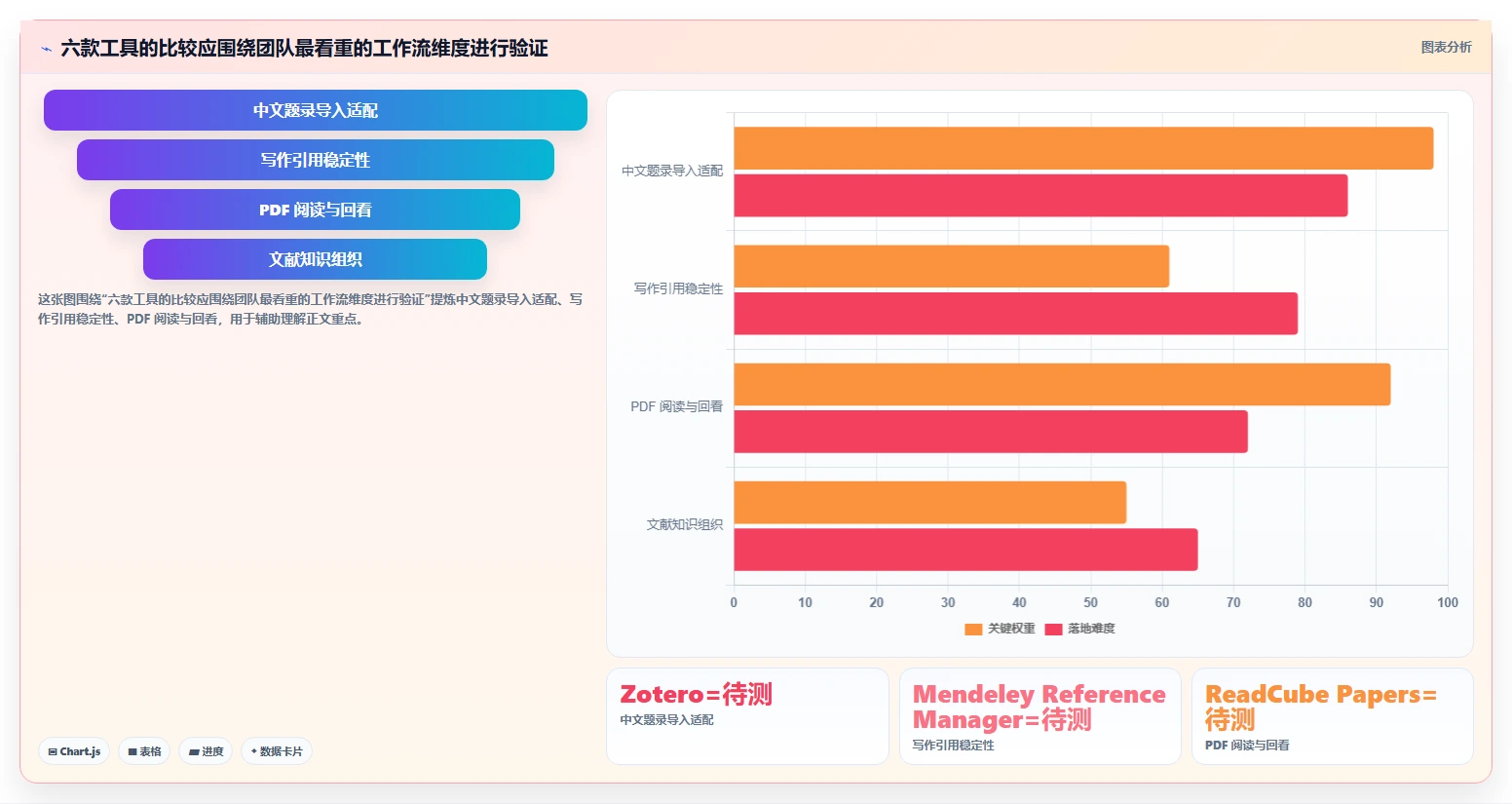Click the 中文题录导入适配 caption under Zotero card
The height and width of the screenshot is (804, 1512).
pyautogui.click(x=667, y=720)
